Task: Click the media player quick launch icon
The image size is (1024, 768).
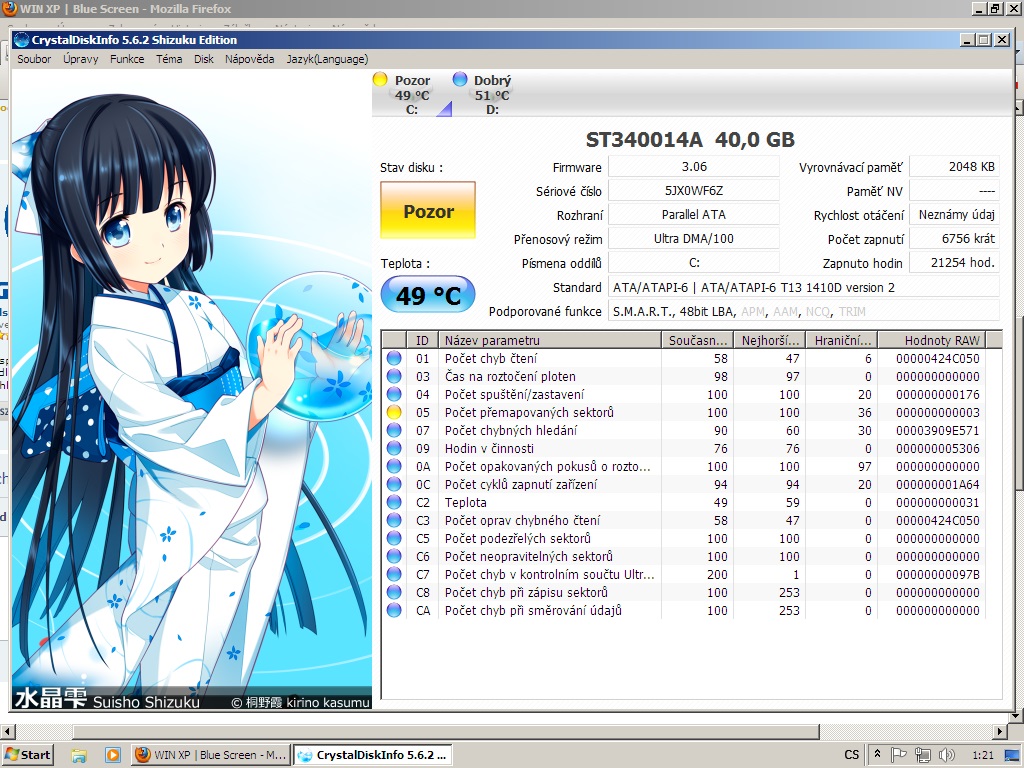Action: click(x=112, y=756)
